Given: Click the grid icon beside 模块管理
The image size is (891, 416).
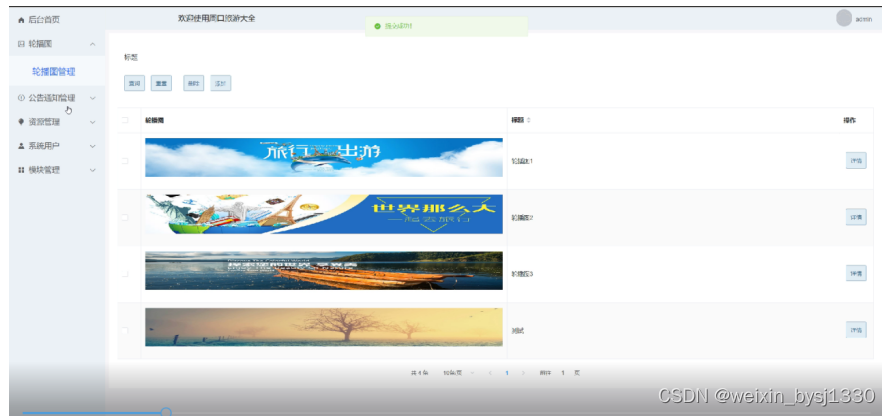Looking at the screenshot, I should pos(22,169).
